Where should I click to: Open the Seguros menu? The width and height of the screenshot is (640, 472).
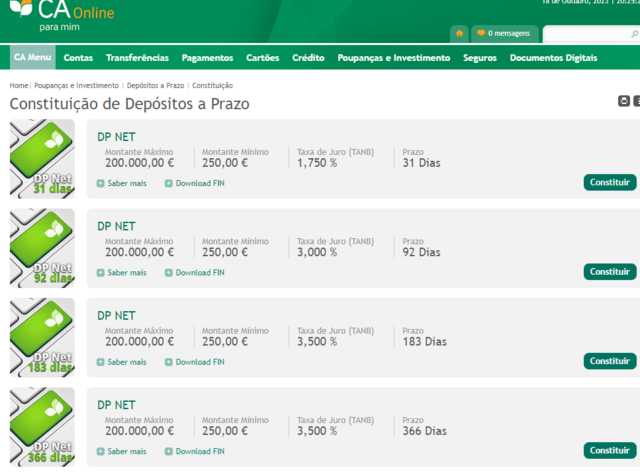[480, 58]
